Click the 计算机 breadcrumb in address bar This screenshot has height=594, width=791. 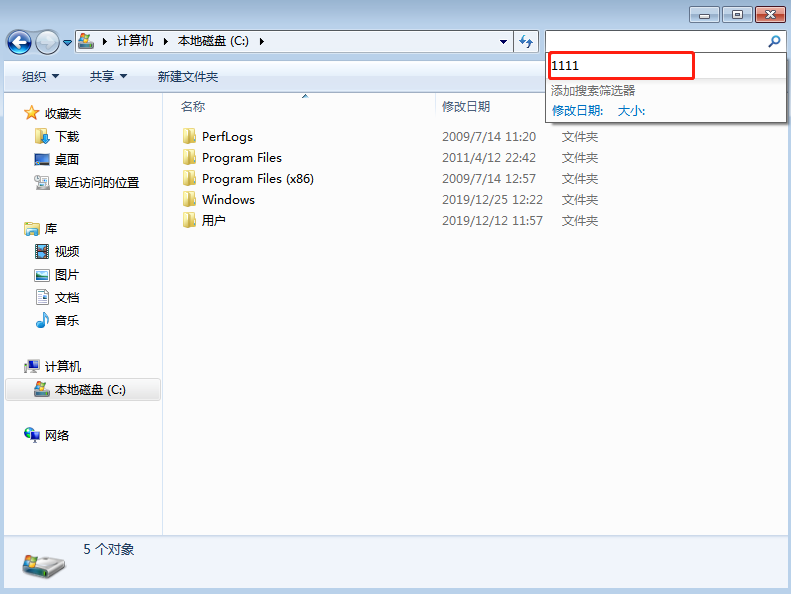[135, 41]
